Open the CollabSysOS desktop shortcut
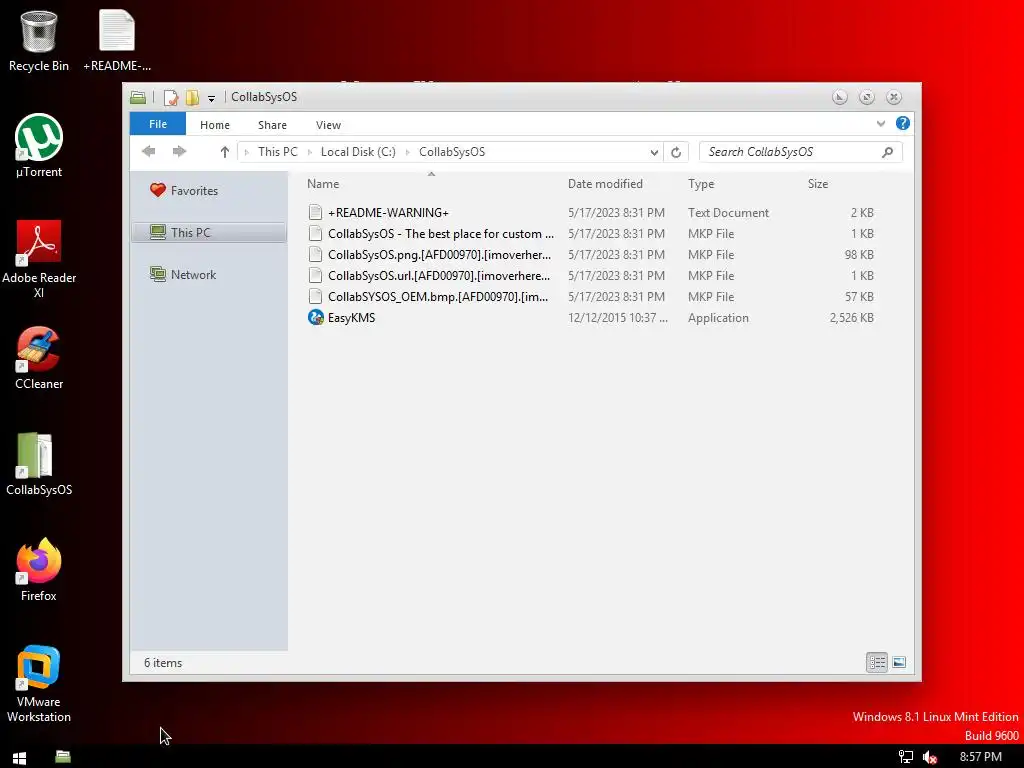The width and height of the screenshot is (1024, 768). pos(39,464)
